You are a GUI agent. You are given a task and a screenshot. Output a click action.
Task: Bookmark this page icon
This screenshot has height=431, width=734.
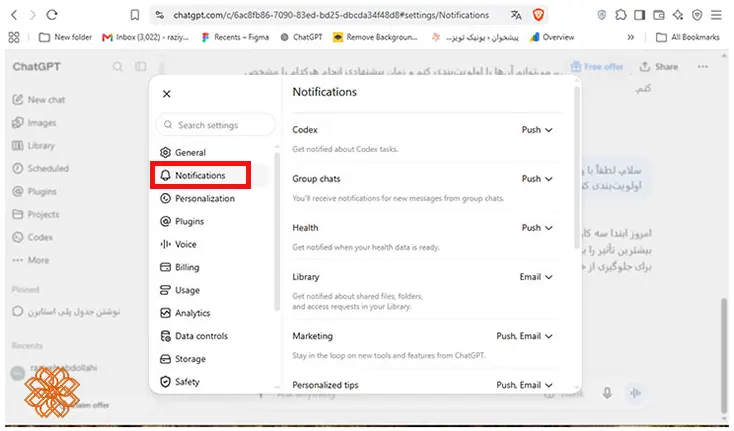tap(135, 15)
